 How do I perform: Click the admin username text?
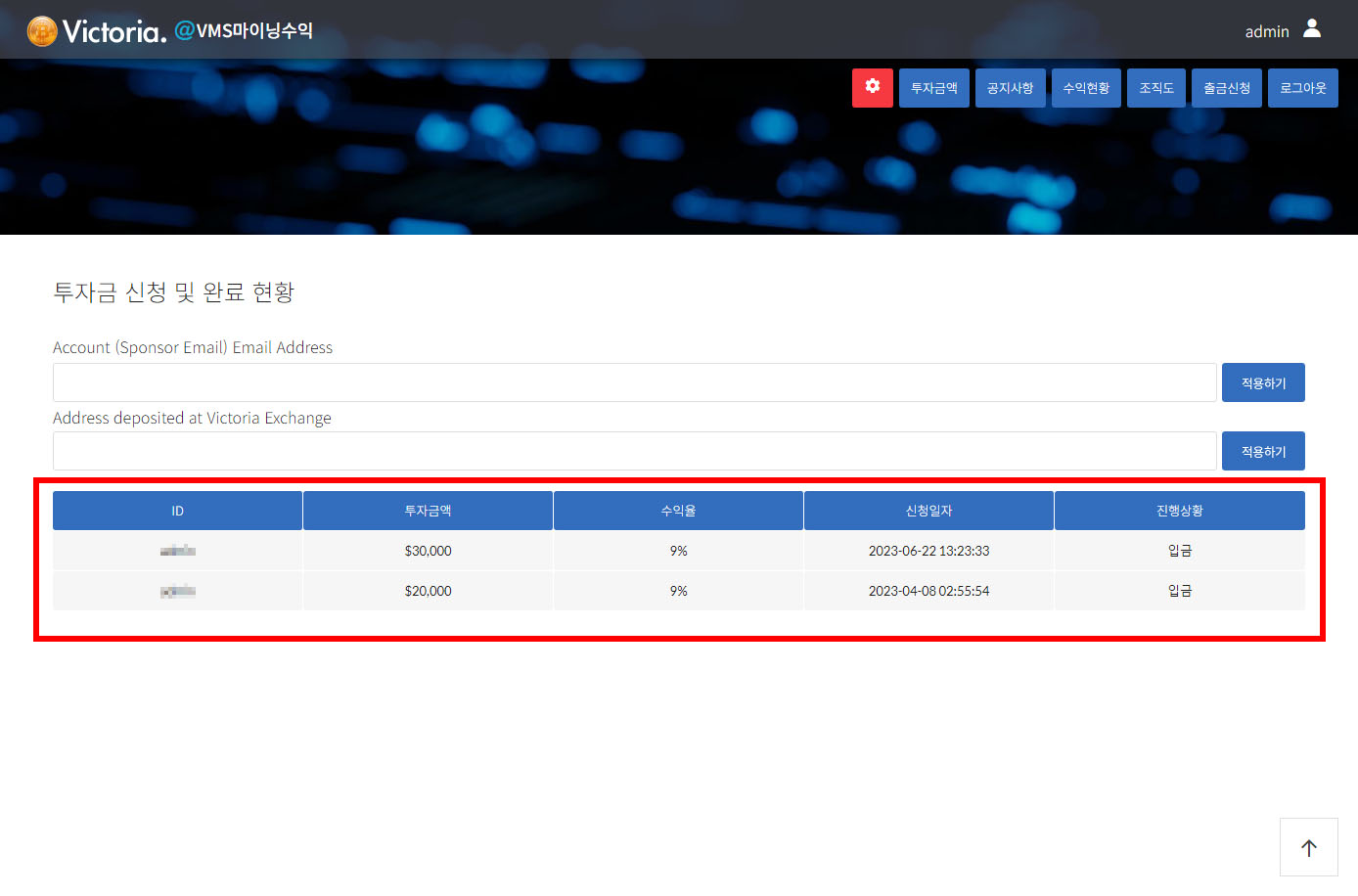point(1266,31)
